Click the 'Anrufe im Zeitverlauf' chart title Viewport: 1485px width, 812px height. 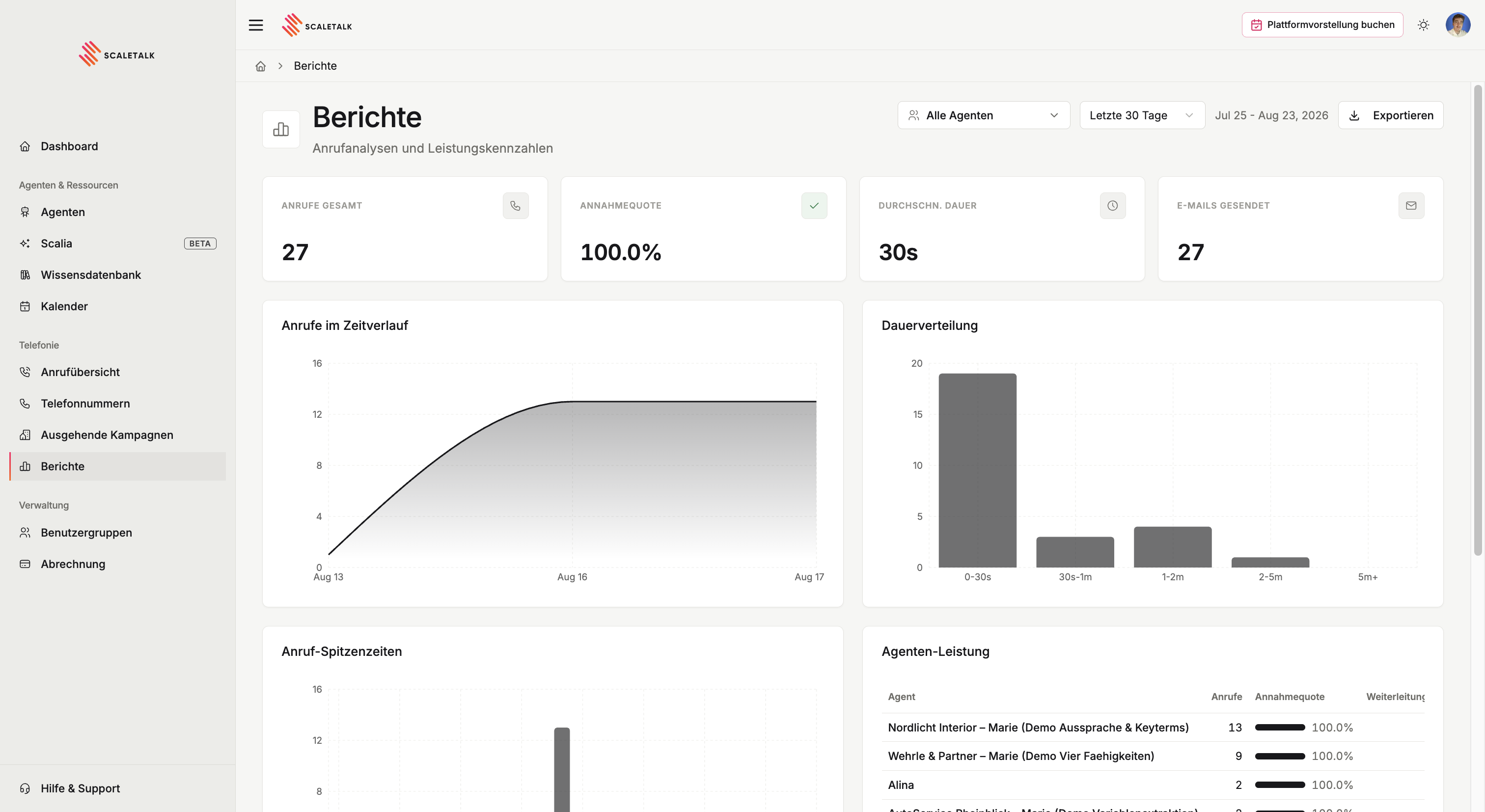click(x=345, y=325)
